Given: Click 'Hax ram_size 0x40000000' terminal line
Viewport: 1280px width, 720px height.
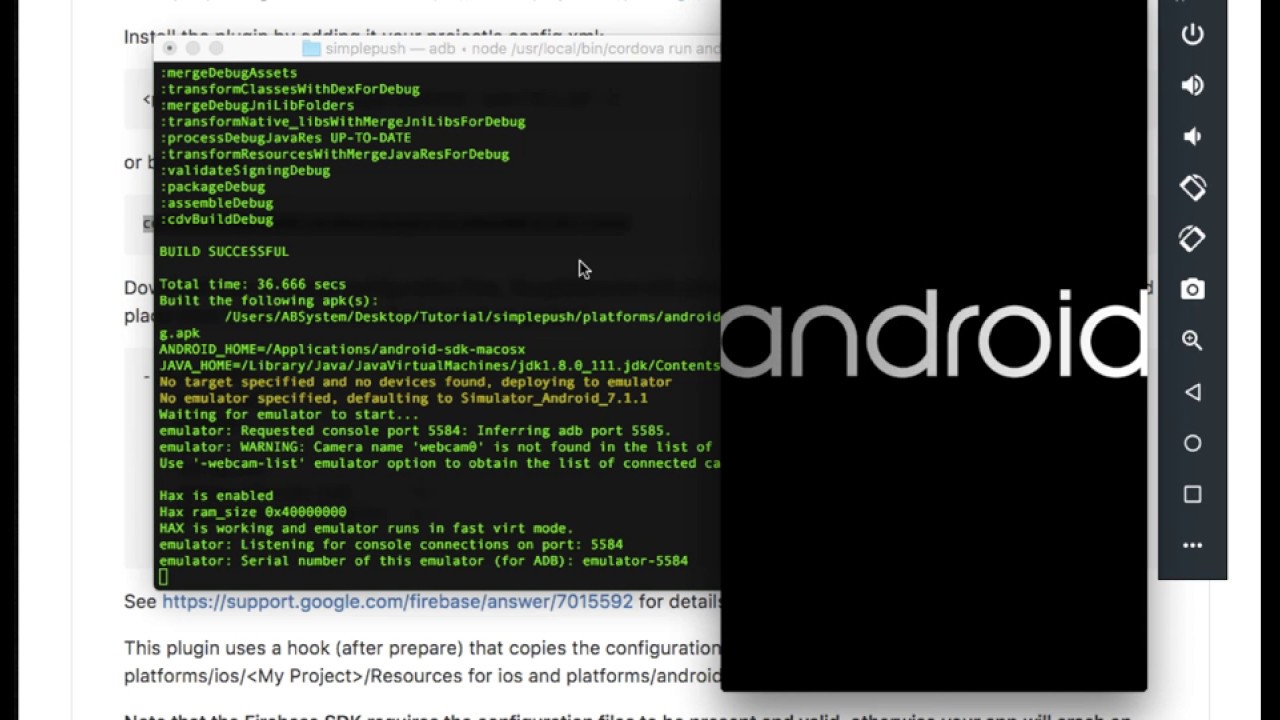Looking at the screenshot, I should pyautogui.click(x=252, y=511).
